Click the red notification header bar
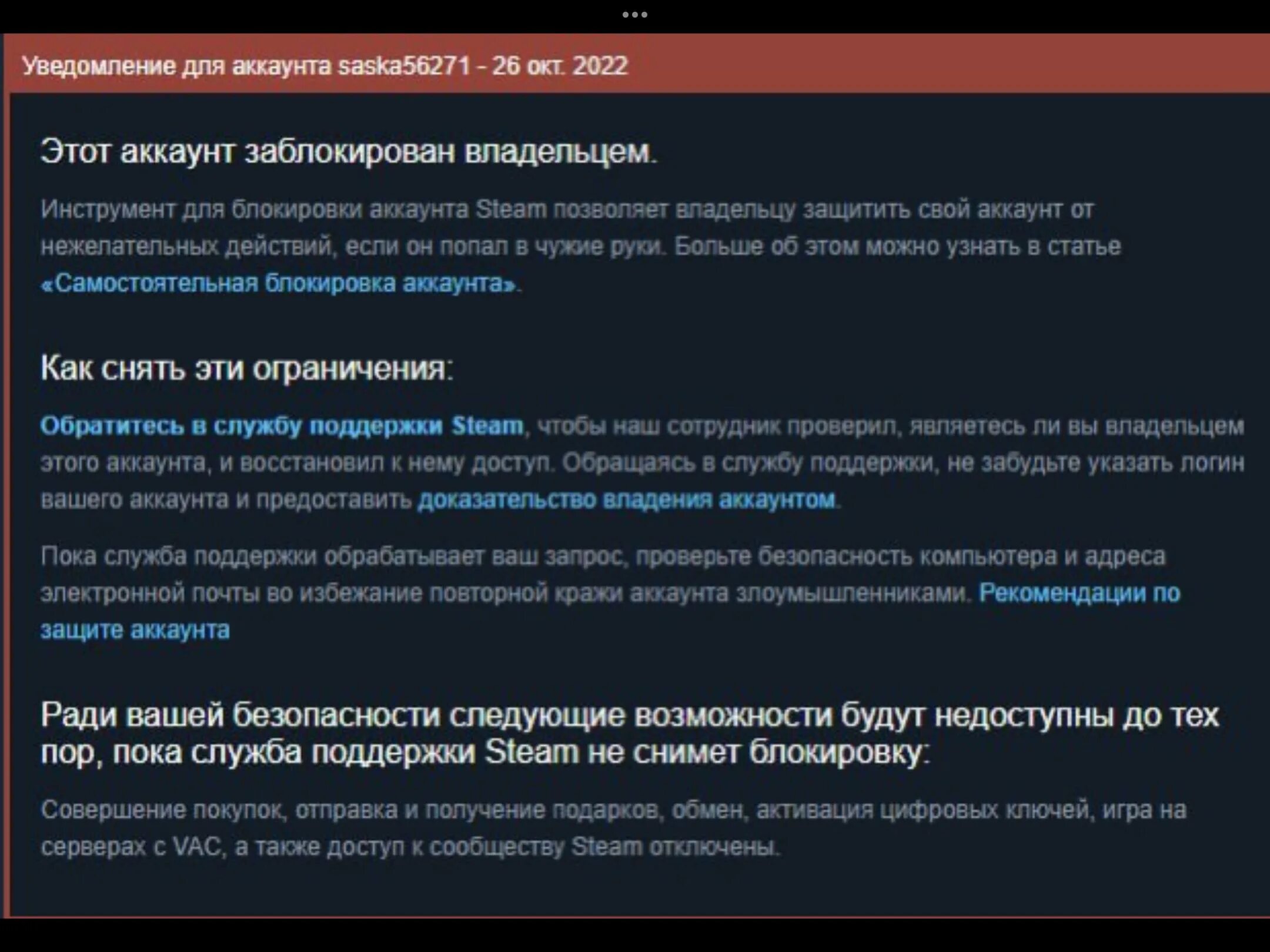 pyautogui.click(x=882, y=65)
